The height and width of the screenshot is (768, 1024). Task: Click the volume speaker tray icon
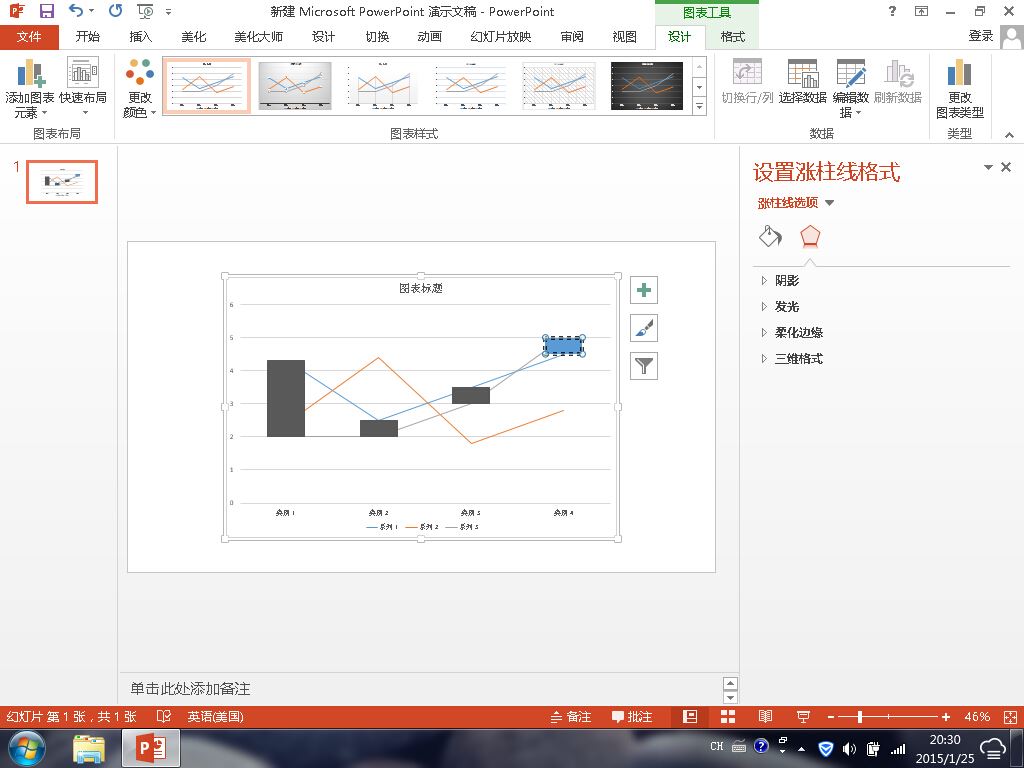click(849, 748)
